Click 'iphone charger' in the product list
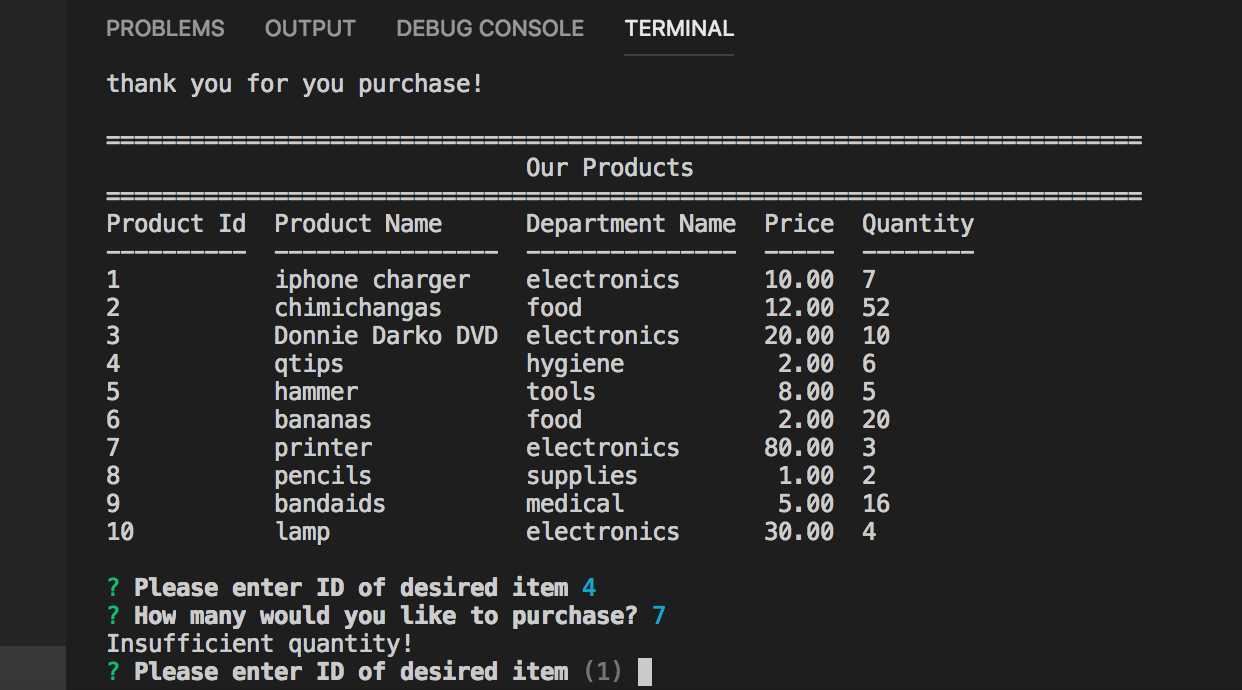The height and width of the screenshot is (690, 1242). click(372, 280)
